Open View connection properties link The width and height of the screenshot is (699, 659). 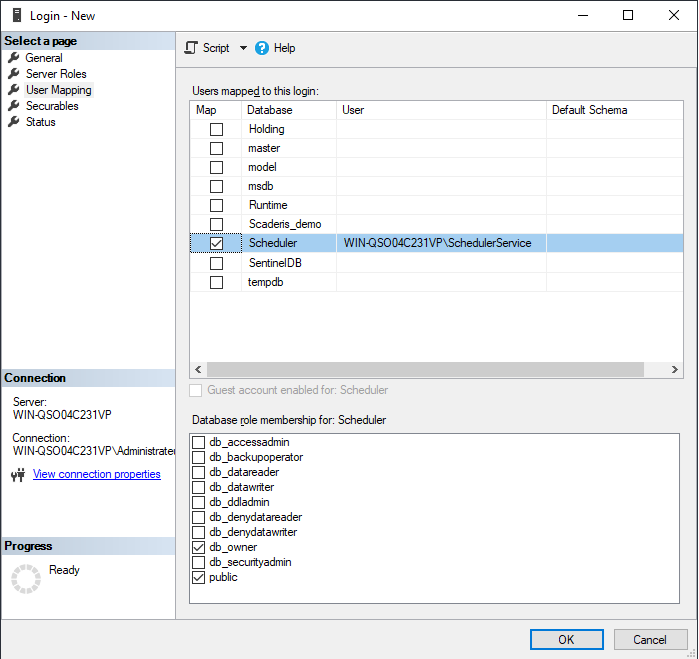coord(96,474)
